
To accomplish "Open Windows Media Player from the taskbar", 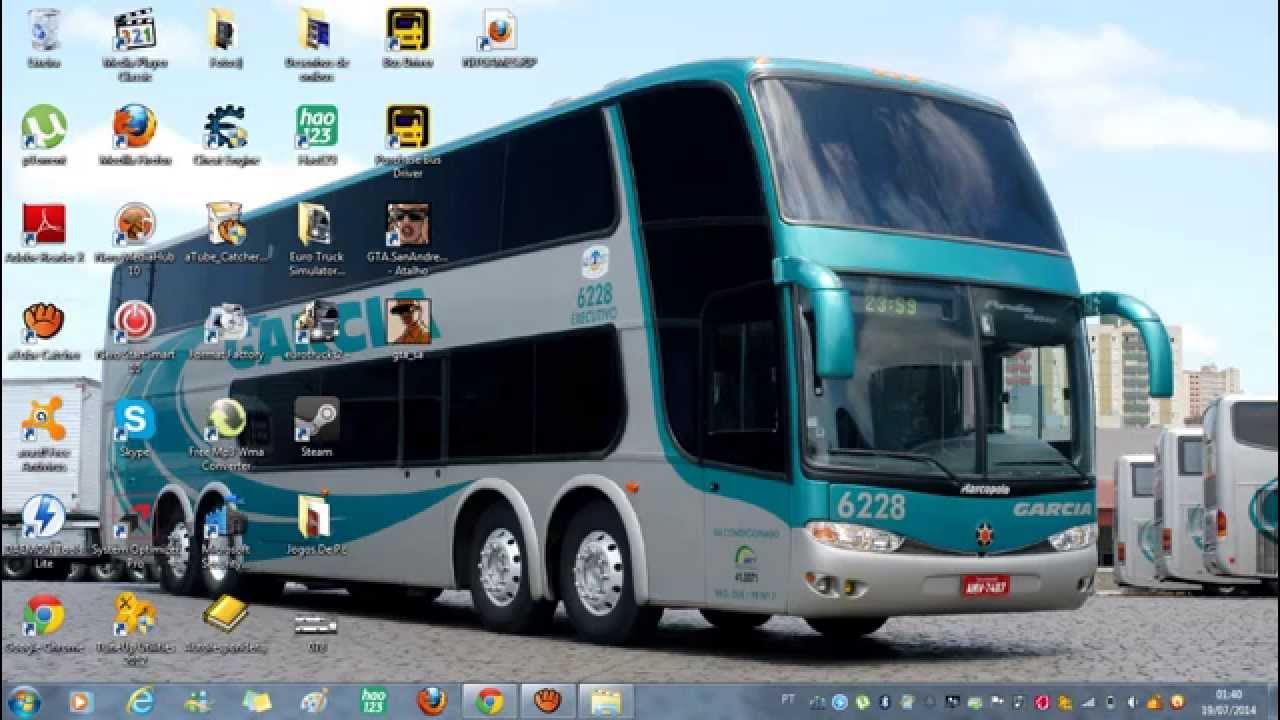I will [81, 702].
